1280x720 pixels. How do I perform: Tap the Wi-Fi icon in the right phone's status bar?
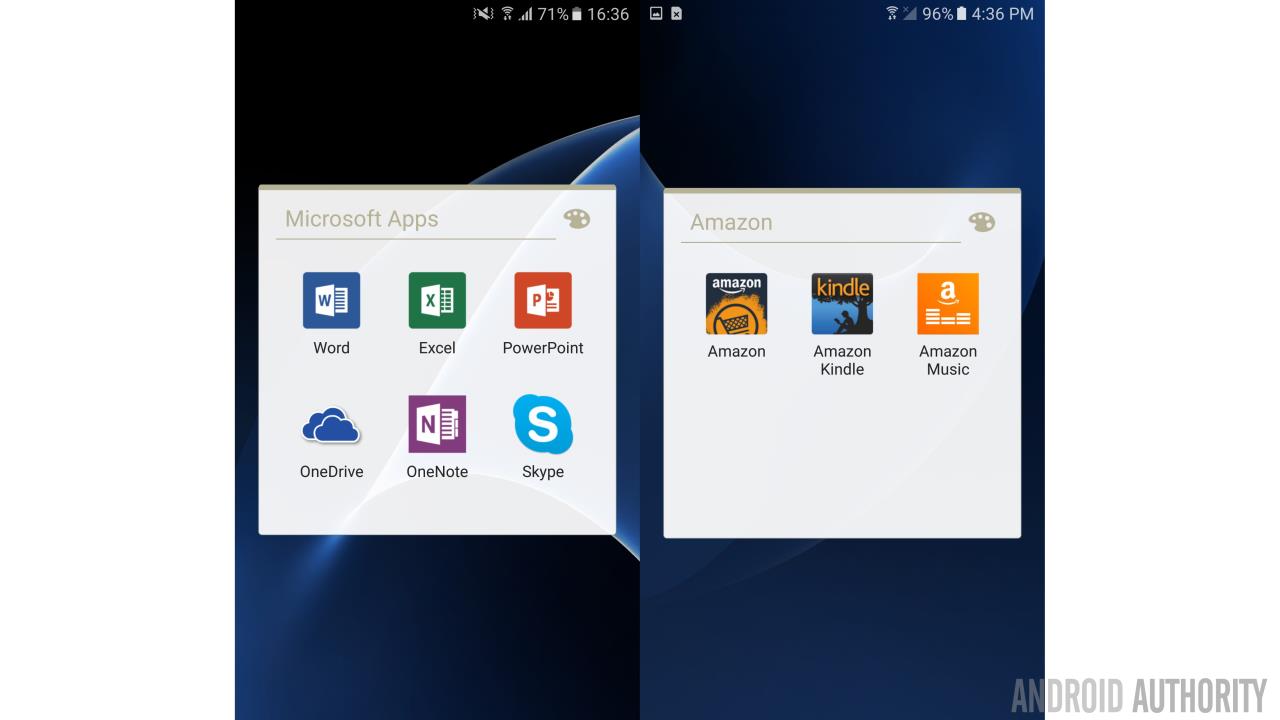click(x=892, y=14)
